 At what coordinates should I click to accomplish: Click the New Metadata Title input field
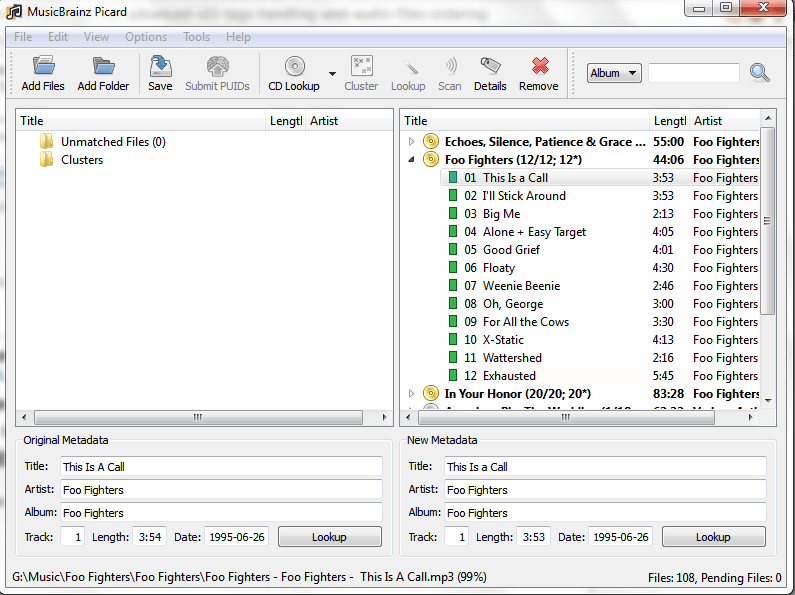coord(604,467)
